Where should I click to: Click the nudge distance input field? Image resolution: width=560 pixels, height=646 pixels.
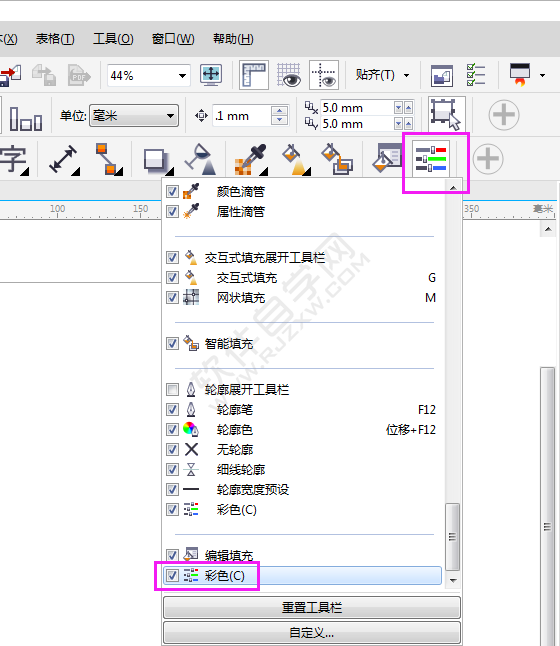click(242, 116)
